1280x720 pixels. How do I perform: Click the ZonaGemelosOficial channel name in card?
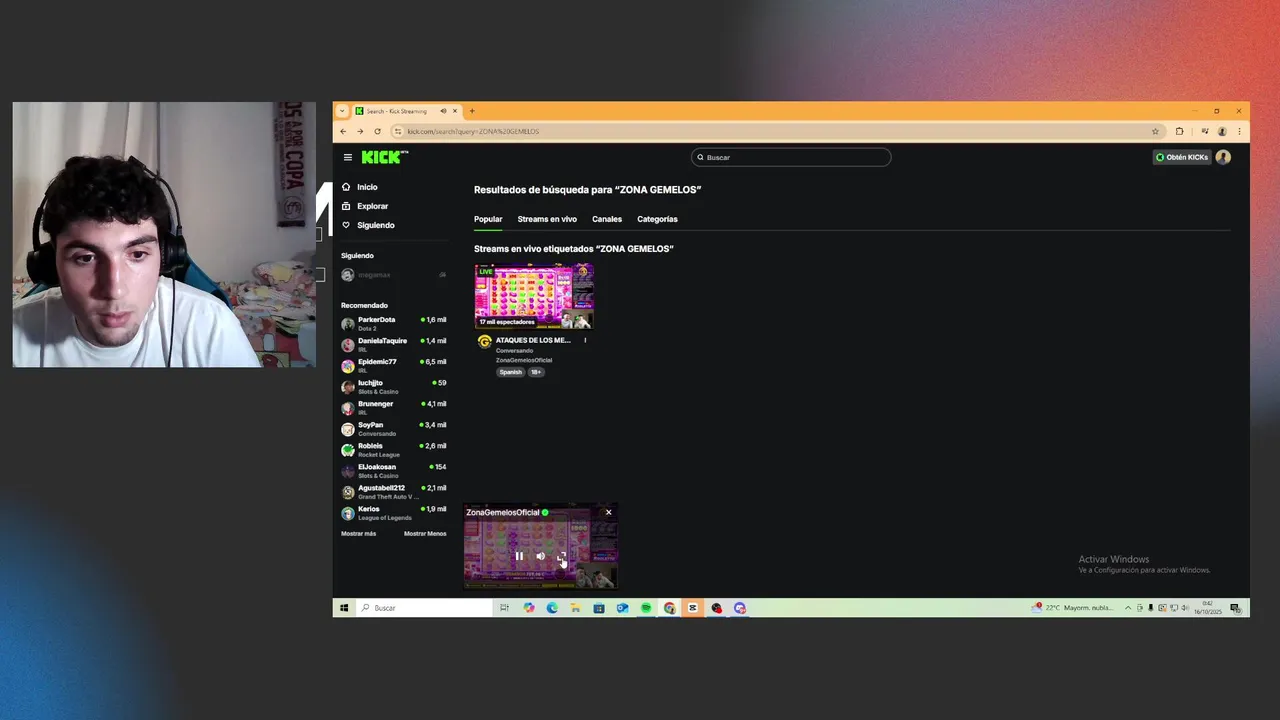524,360
